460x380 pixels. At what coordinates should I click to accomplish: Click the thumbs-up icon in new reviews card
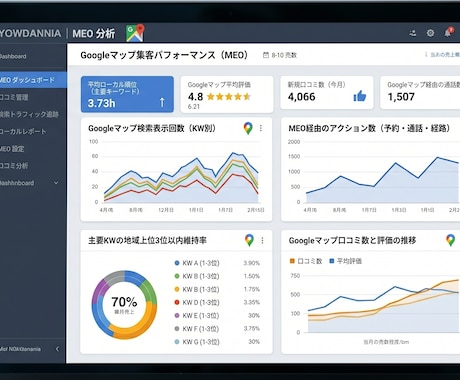tap(360, 96)
